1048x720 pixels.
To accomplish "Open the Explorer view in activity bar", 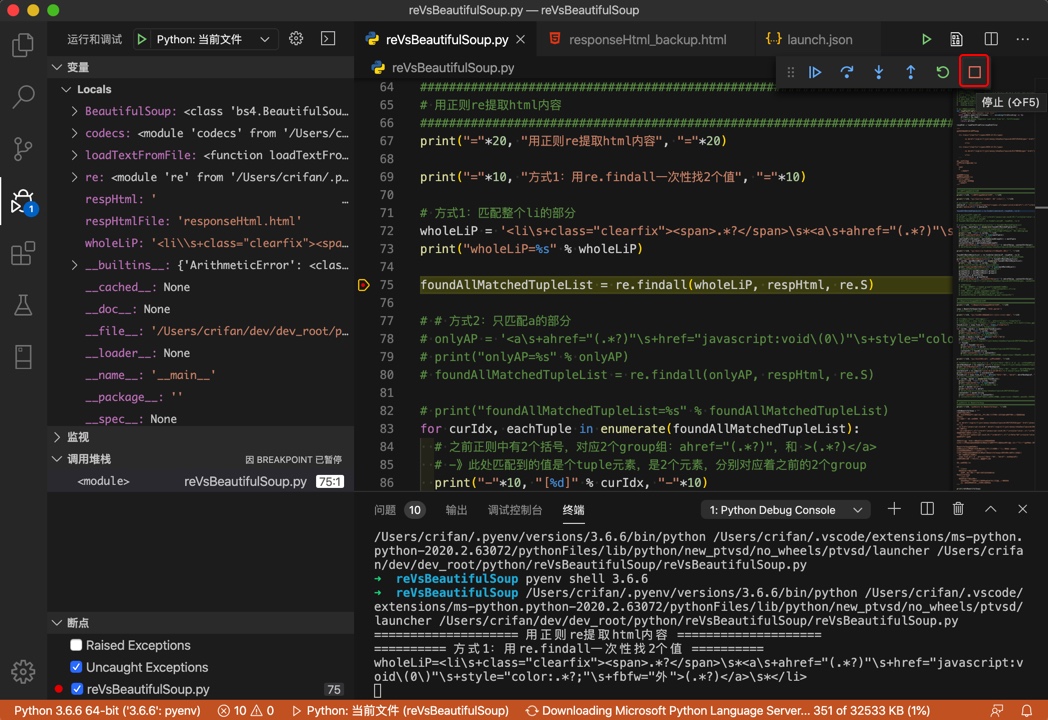I will [23, 45].
